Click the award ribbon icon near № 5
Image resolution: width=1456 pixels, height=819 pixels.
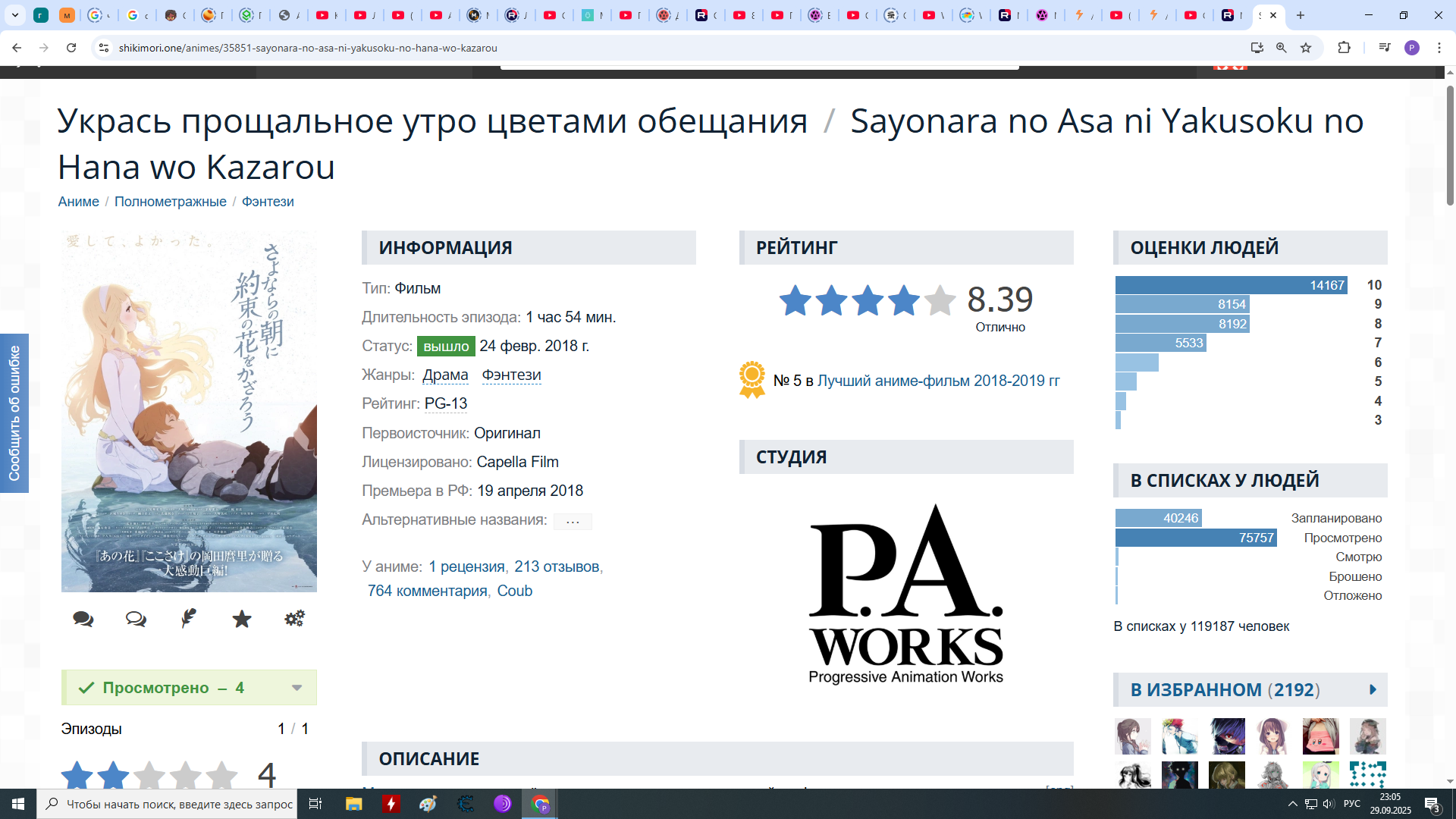click(752, 380)
